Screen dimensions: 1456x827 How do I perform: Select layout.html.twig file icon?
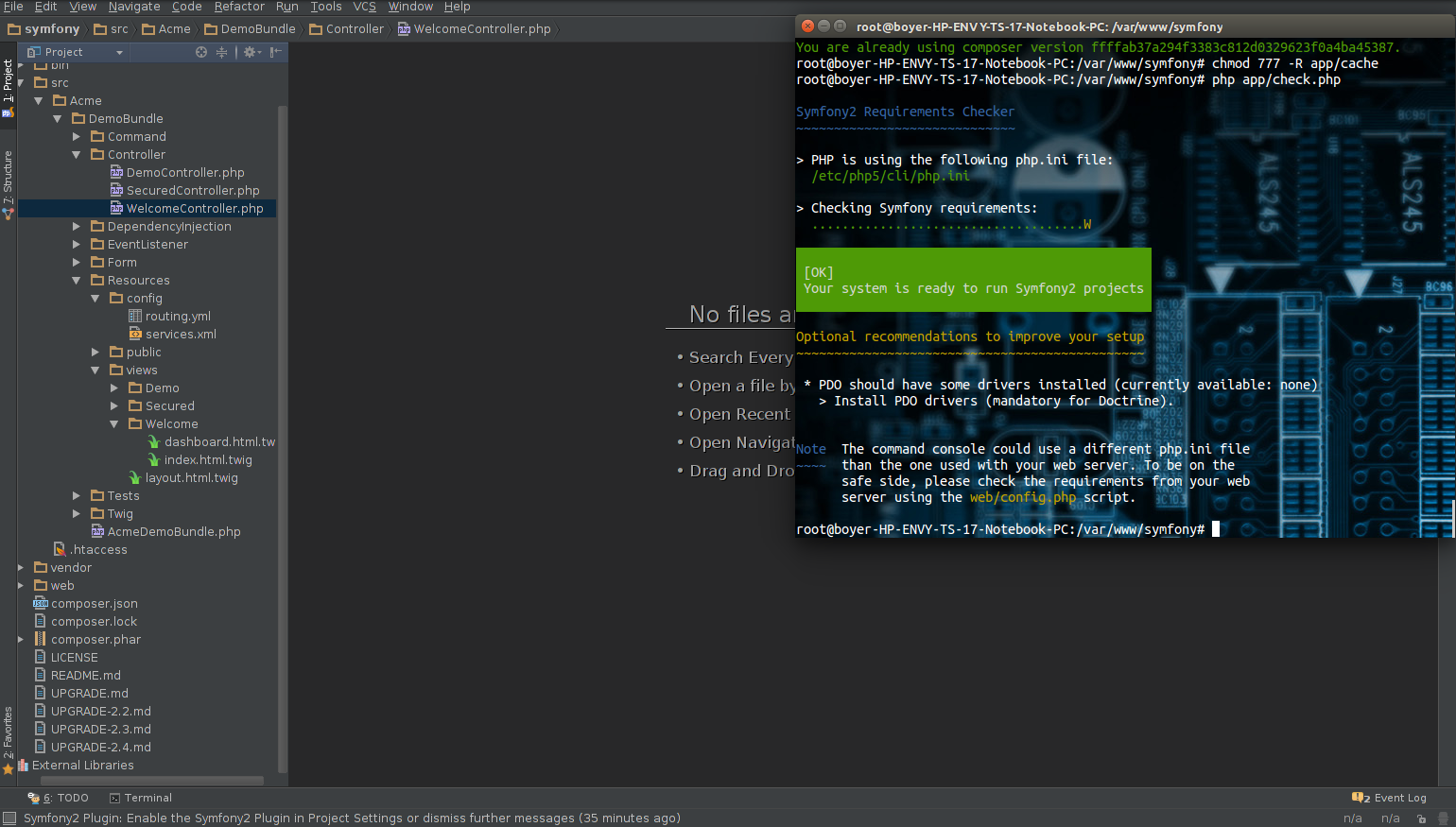tap(135, 477)
